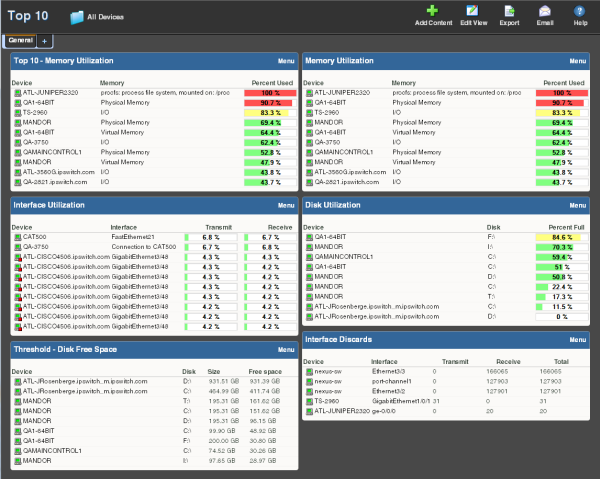Click 6.8 % receive bar for QA-3750
Screen dimensions: 600x479
pos(270,248)
